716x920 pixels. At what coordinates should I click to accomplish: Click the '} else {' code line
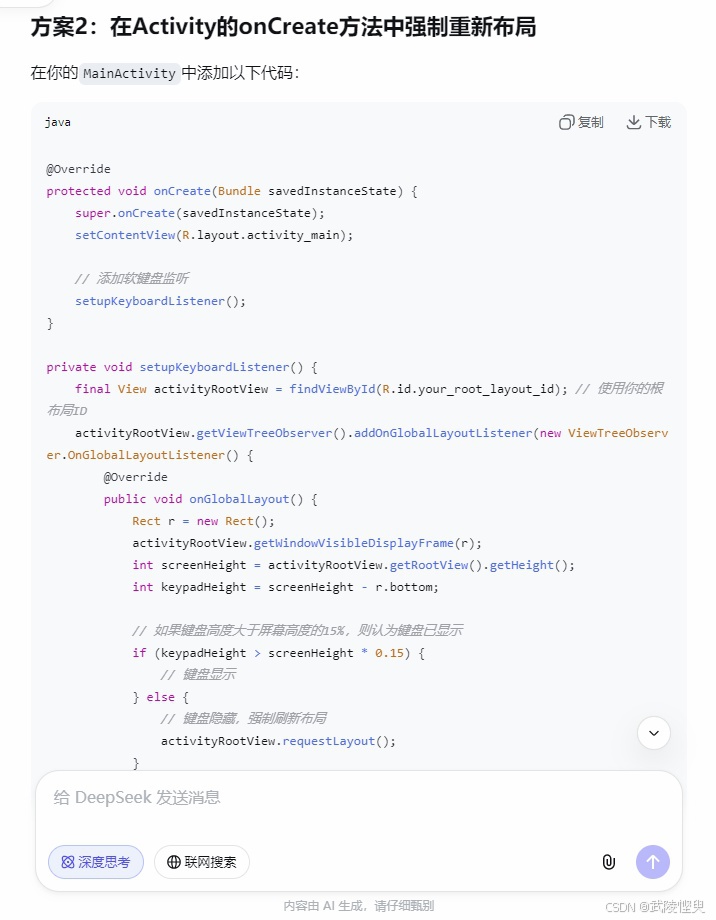(161, 697)
